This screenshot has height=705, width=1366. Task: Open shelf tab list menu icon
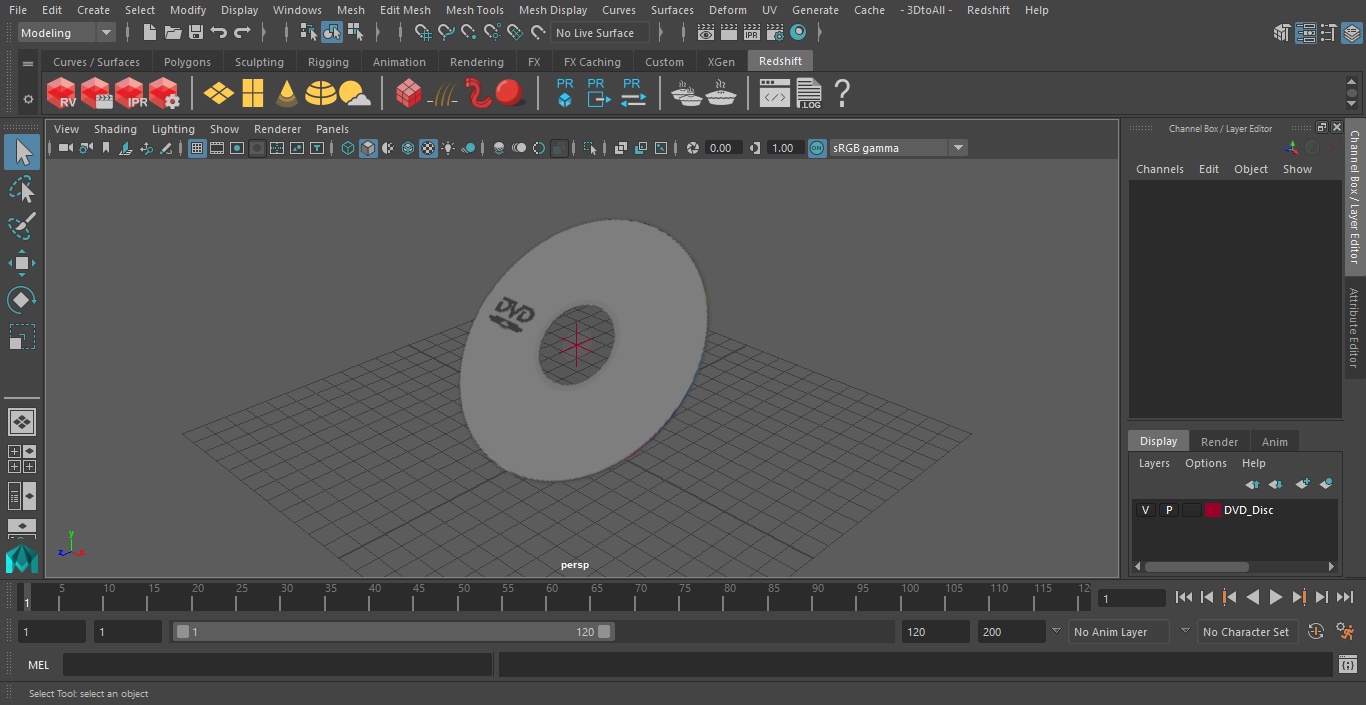coord(28,63)
